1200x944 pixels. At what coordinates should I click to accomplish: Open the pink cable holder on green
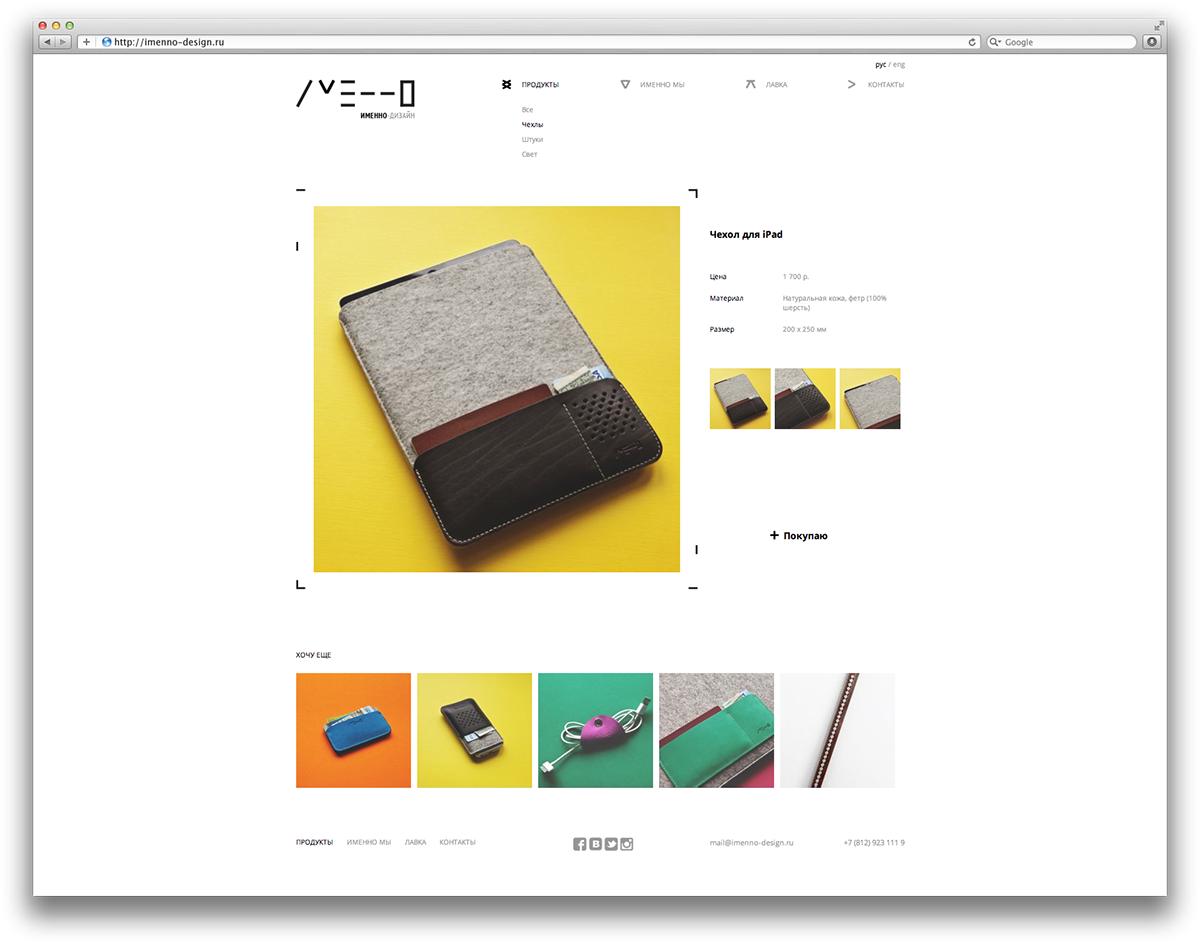point(595,730)
